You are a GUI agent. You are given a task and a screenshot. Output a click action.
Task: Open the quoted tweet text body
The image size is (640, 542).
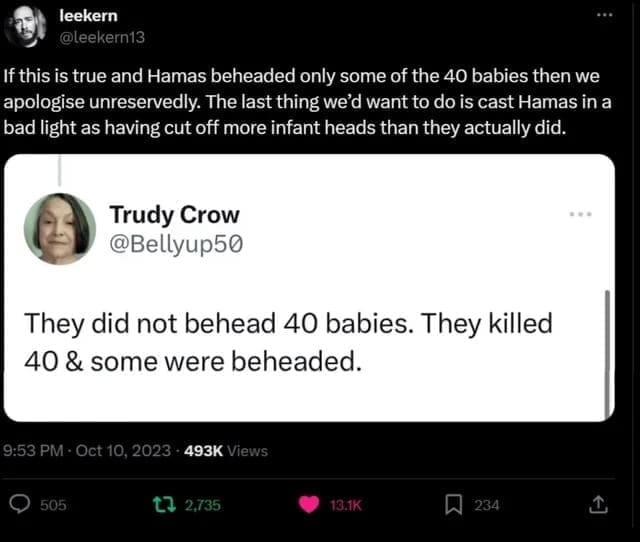point(289,342)
